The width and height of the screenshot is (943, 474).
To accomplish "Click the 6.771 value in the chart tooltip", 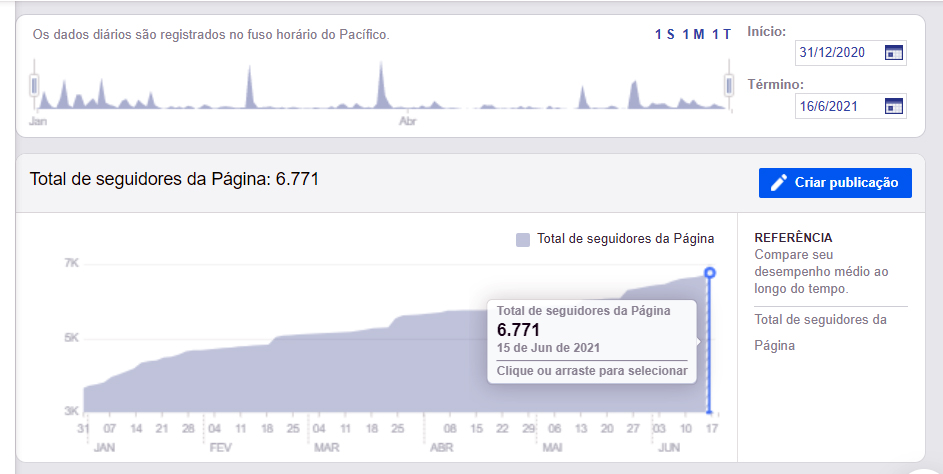I will pyautogui.click(x=518, y=330).
